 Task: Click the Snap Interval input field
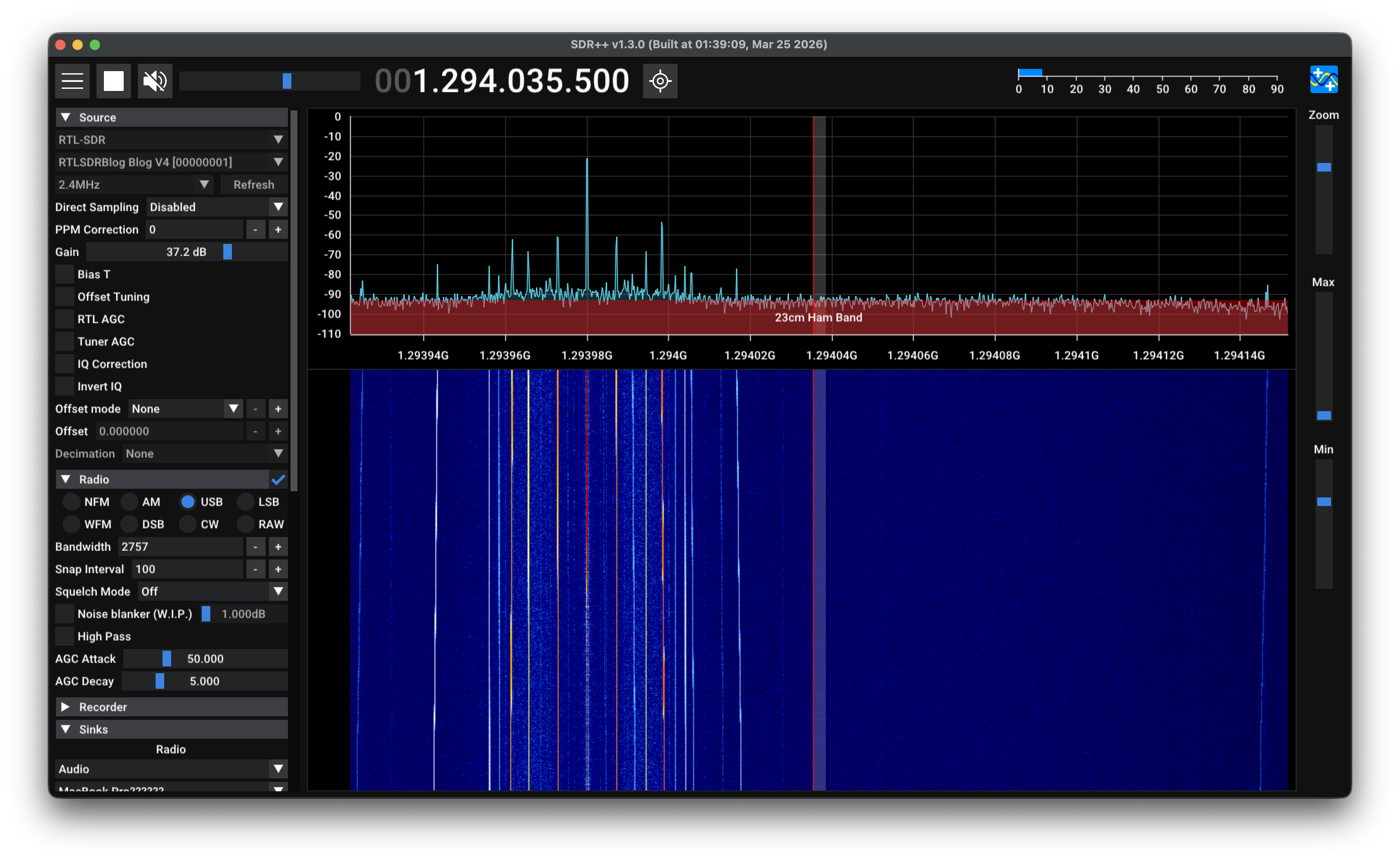tap(187, 569)
